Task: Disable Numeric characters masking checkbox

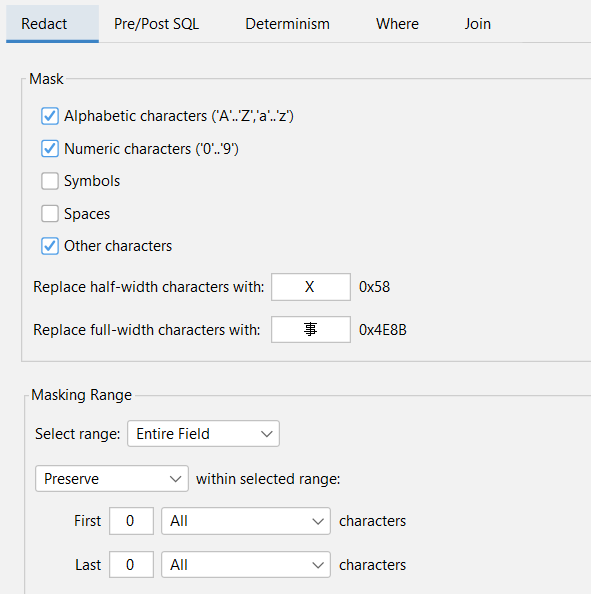Action: [x=50, y=148]
